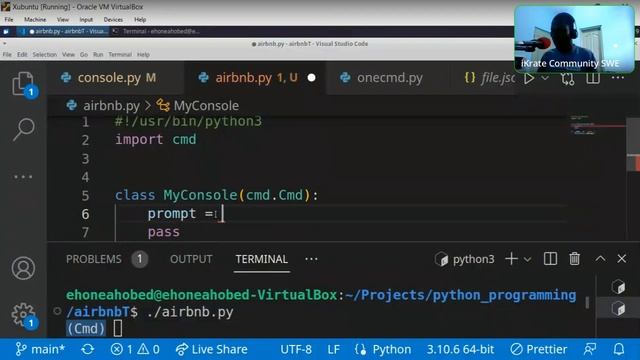Select the TERMINAL panel tab

pos(262,259)
